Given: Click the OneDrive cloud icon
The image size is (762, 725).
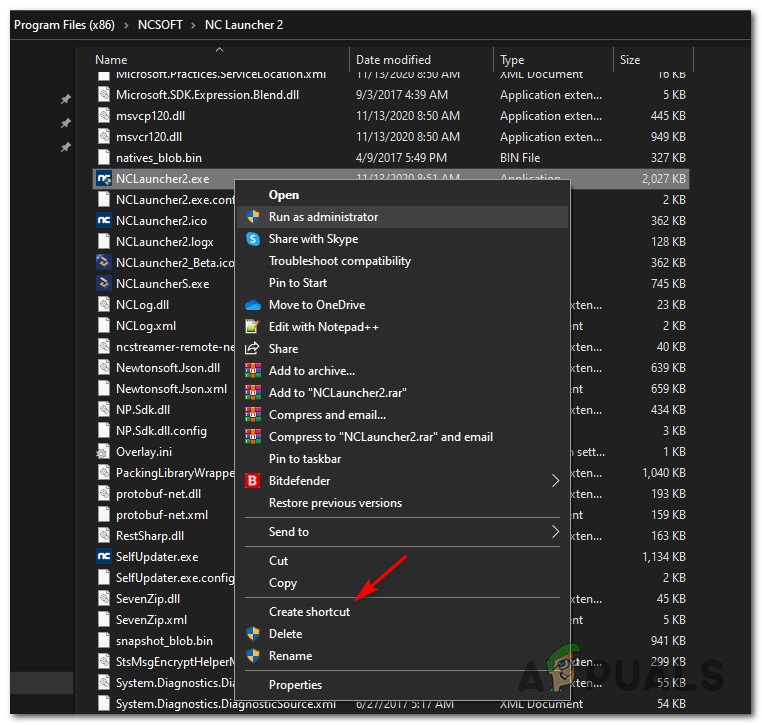Looking at the screenshot, I should point(253,305).
